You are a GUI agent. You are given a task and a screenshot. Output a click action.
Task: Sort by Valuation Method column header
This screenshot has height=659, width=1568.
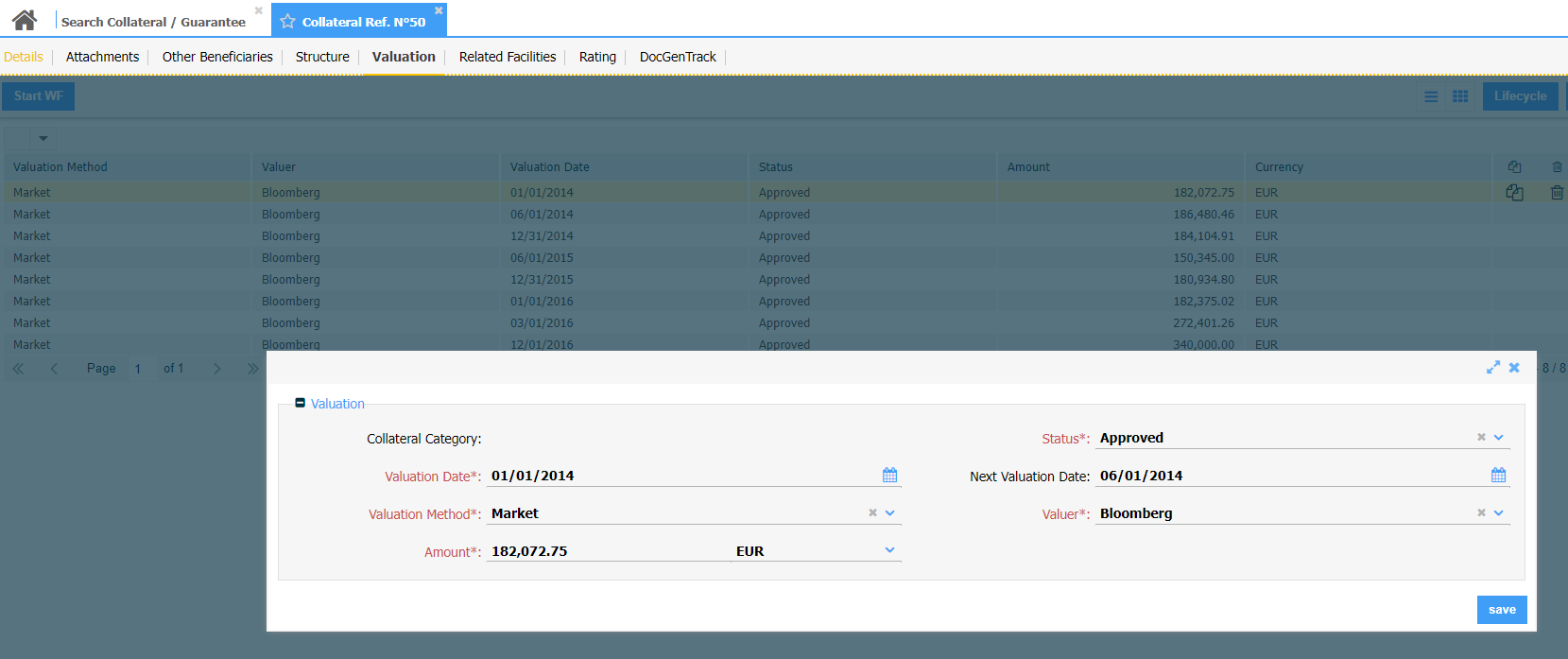click(128, 167)
